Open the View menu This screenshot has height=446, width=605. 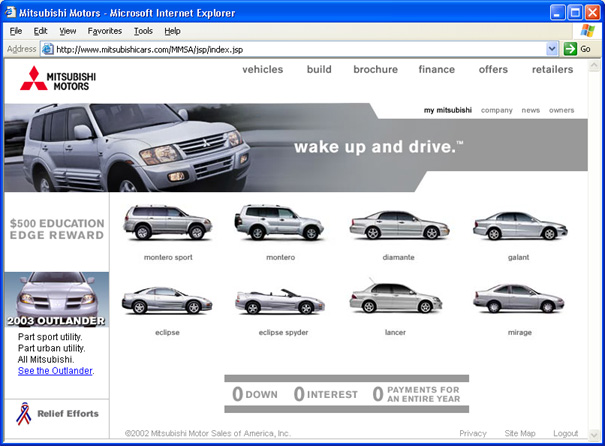pyautogui.click(x=68, y=31)
